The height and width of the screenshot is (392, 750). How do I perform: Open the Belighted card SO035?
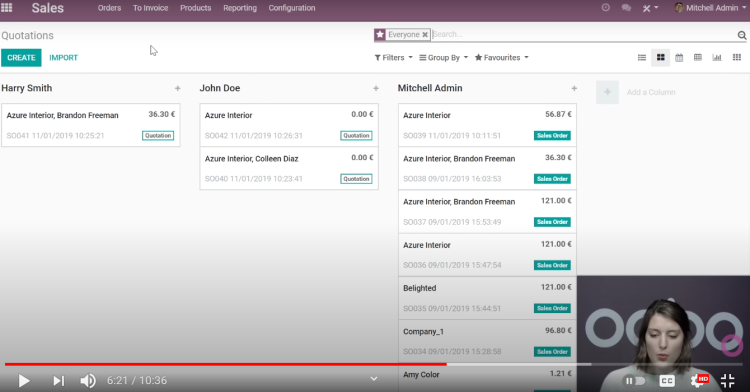(487, 298)
